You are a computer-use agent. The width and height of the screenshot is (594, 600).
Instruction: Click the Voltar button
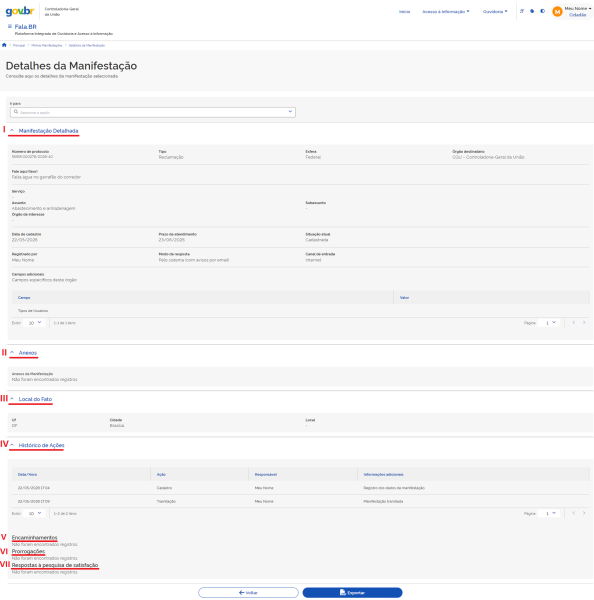coord(248,592)
